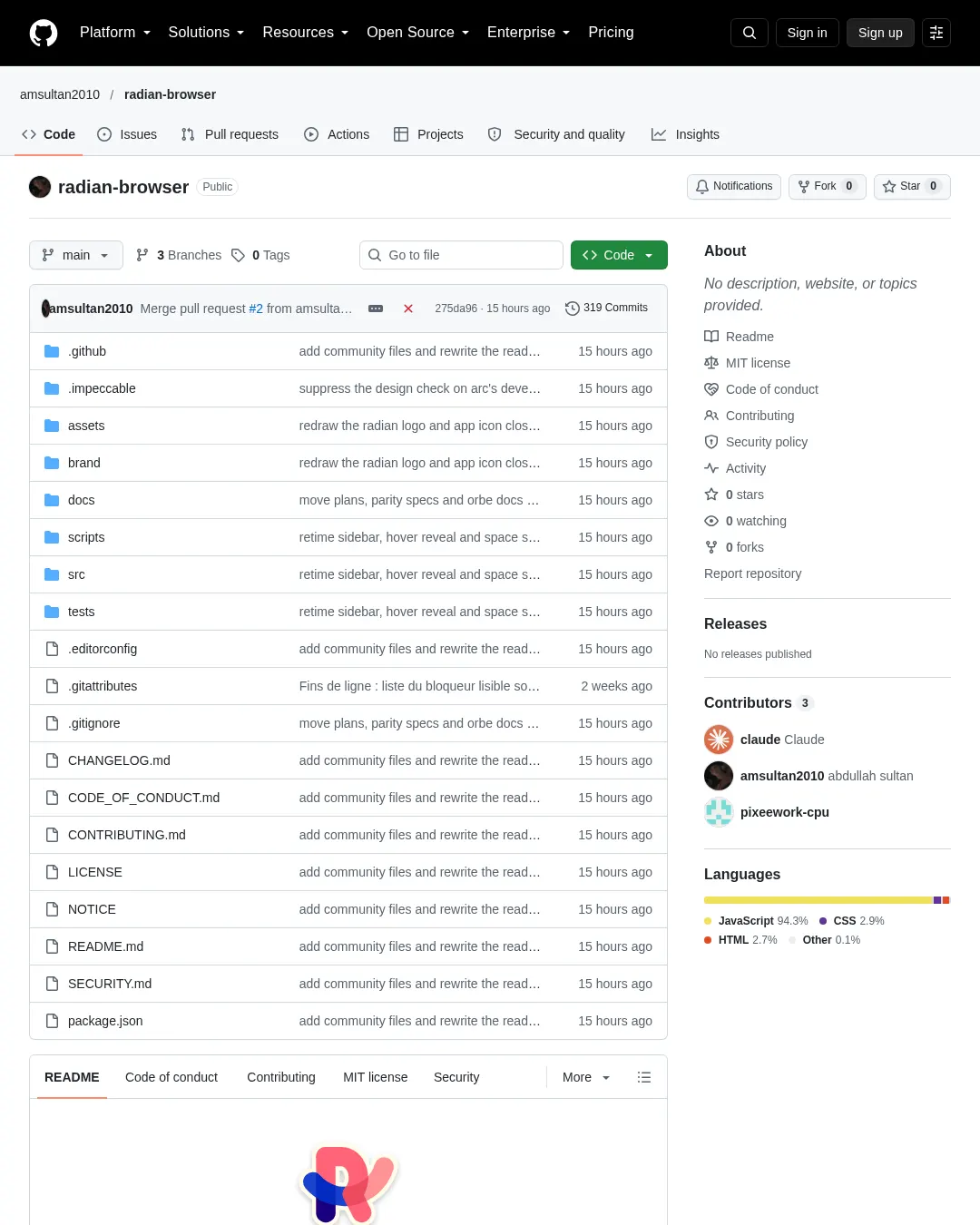The width and height of the screenshot is (980, 1225).
Task: Expand the Solutions menu
Action: (x=206, y=33)
